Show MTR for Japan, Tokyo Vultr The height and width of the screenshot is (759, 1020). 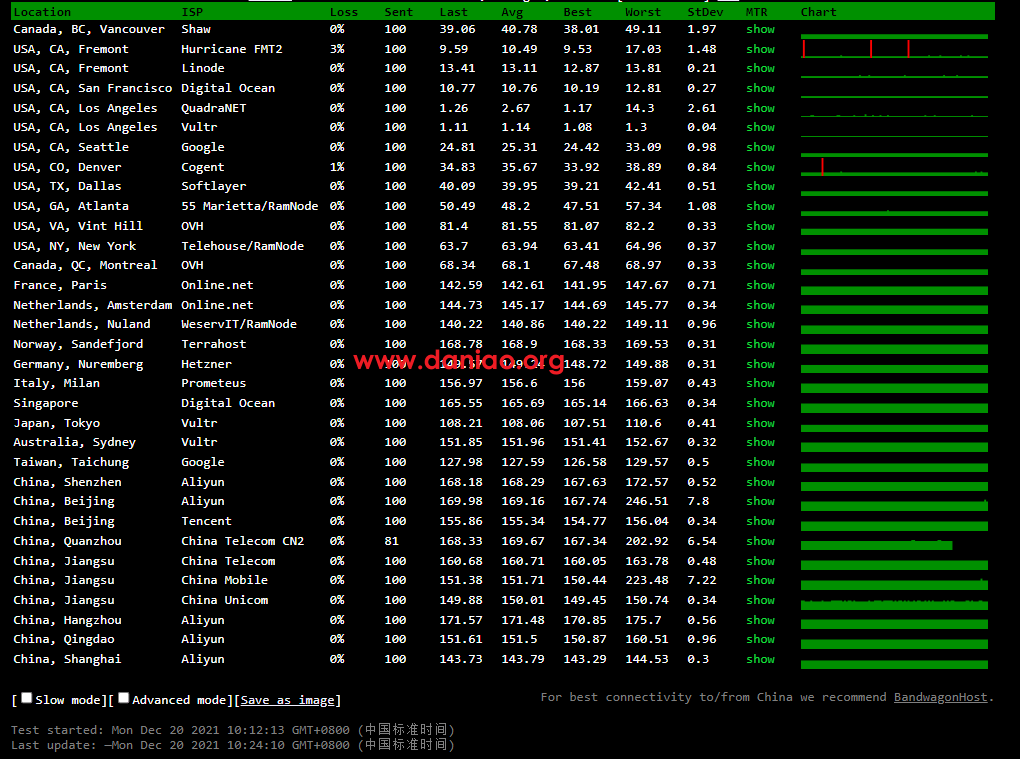click(x=760, y=423)
